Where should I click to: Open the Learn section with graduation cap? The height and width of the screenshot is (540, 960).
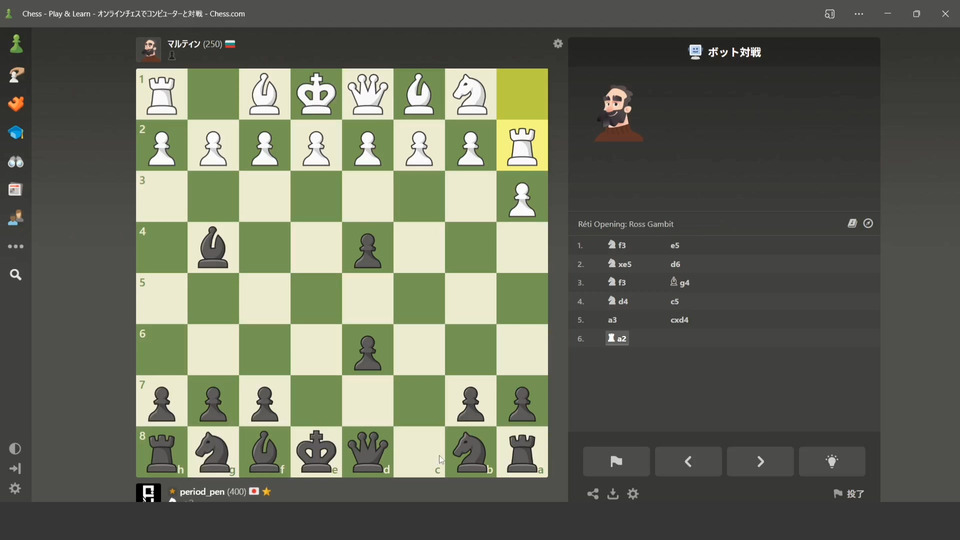click(16, 133)
